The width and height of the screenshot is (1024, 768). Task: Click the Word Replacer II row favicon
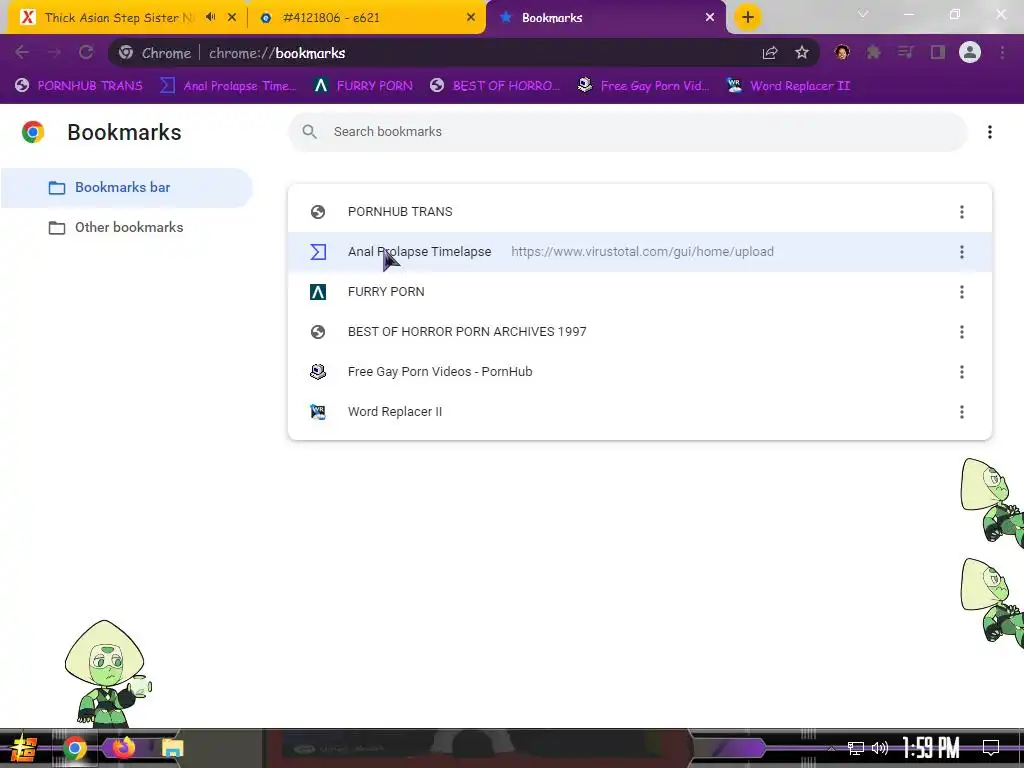click(318, 411)
